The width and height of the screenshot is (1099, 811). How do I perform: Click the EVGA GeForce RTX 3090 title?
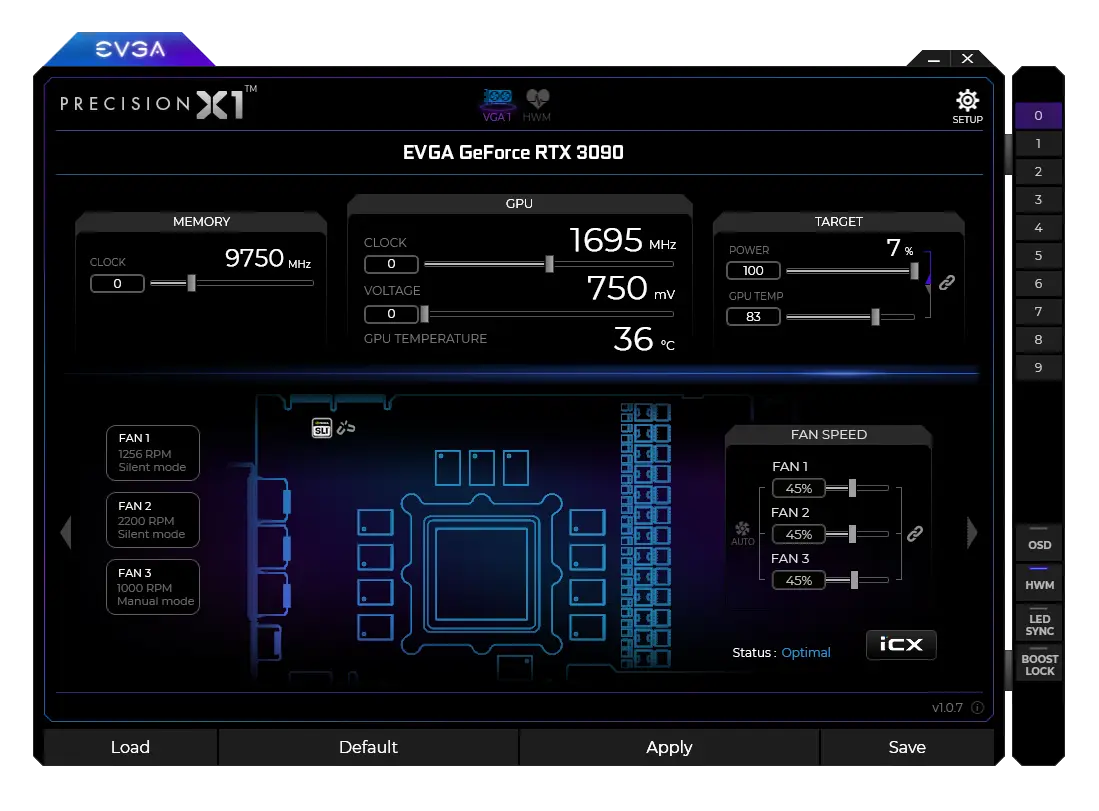pos(513,153)
